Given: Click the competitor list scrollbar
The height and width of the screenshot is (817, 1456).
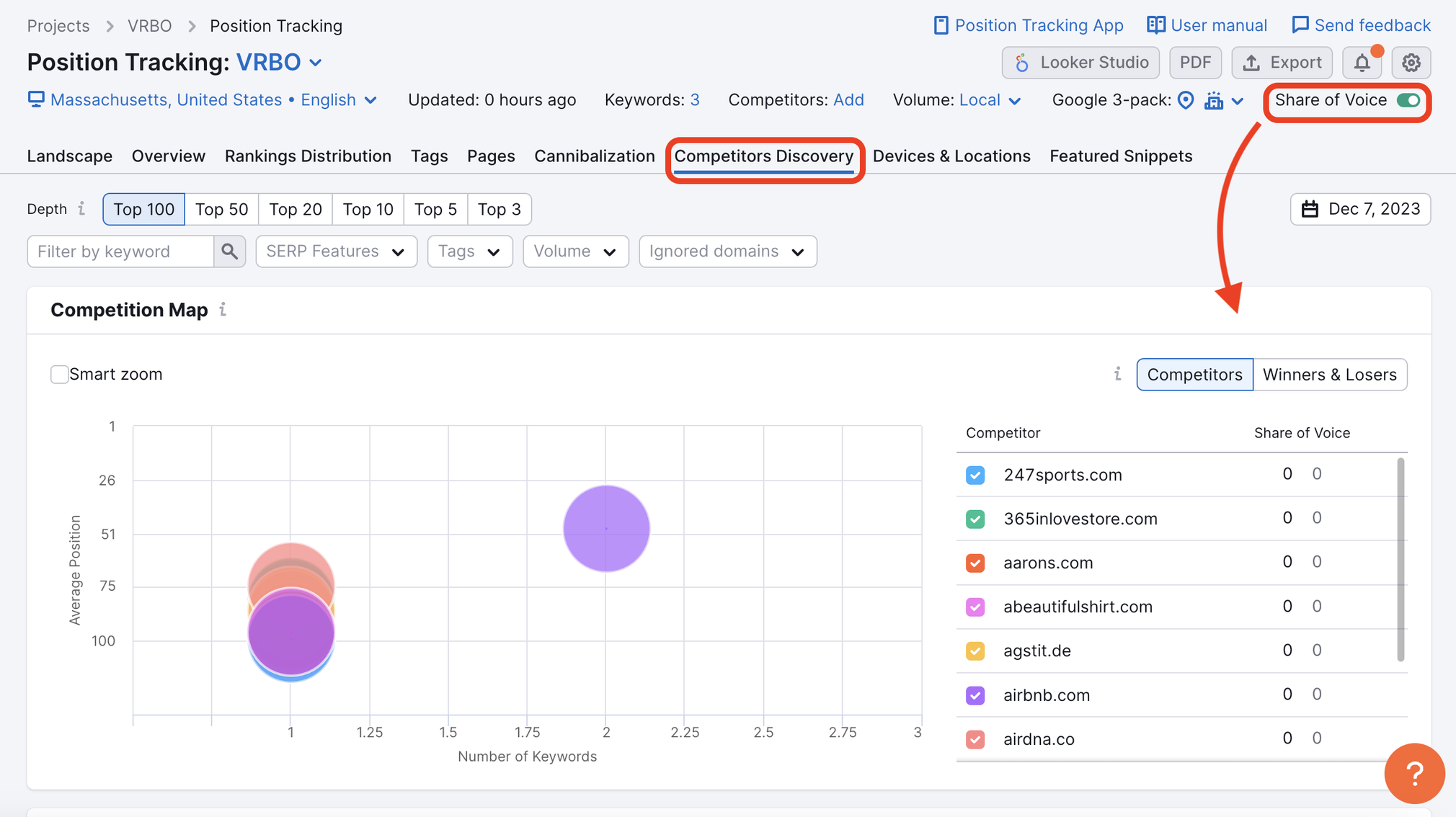Looking at the screenshot, I should (1400, 560).
